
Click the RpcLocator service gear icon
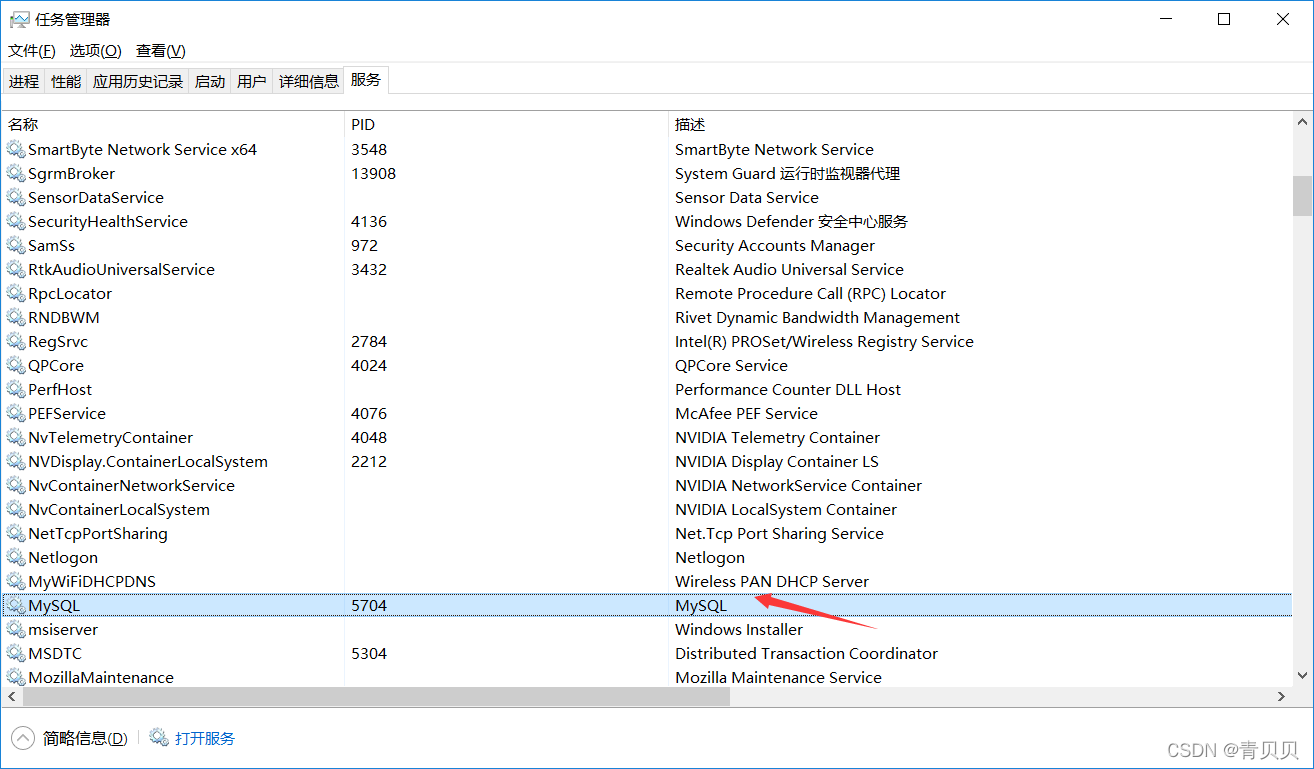pyautogui.click(x=15, y=294)
